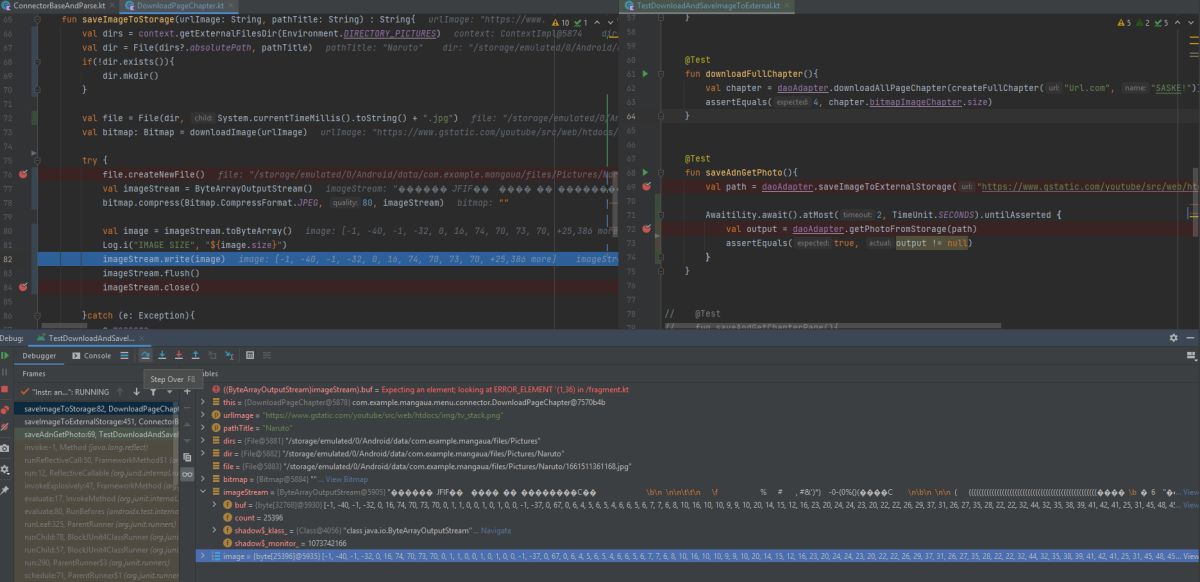1200x582 pixels.
Task: Select TestDownloadAndSavel debug session tab
Action: 91,338
